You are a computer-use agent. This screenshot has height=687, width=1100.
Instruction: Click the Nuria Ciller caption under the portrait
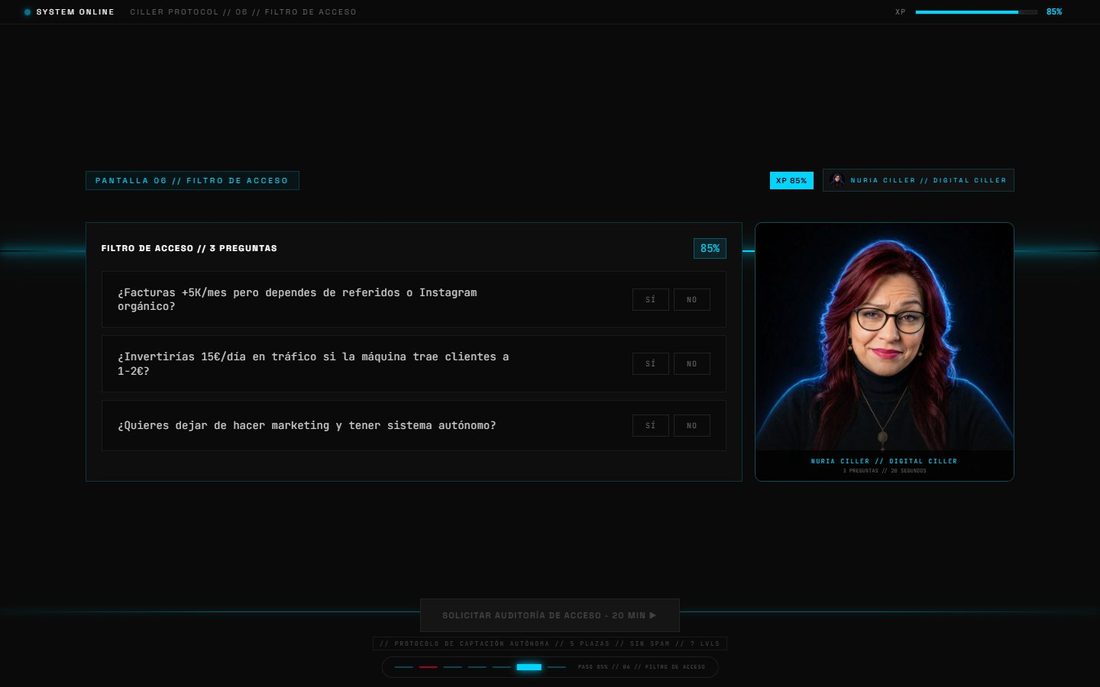click(884, 461)
